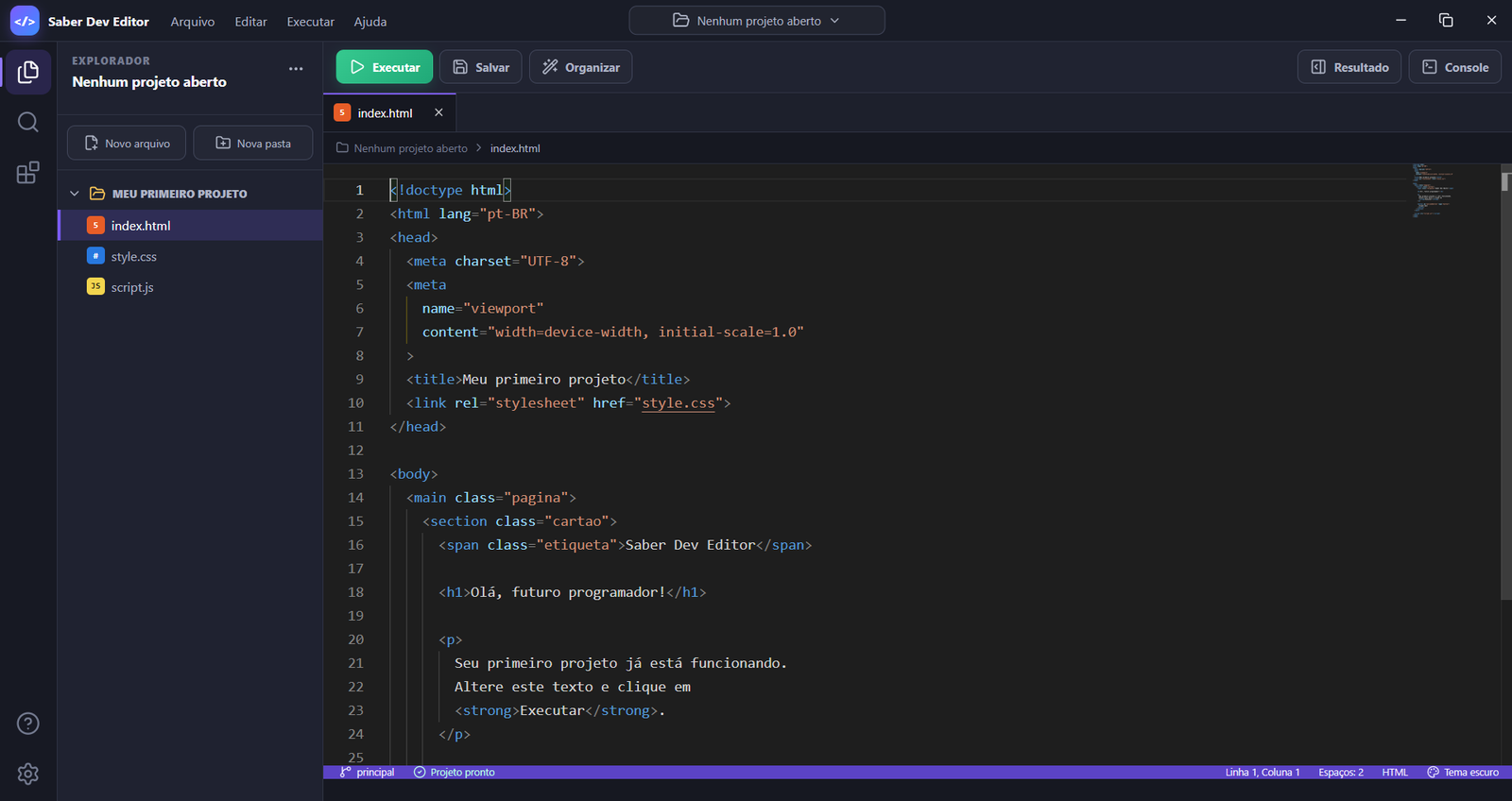The image size is (1512, 801).
Task: Click the vertical editor scrollbar
Action: 1505,382
